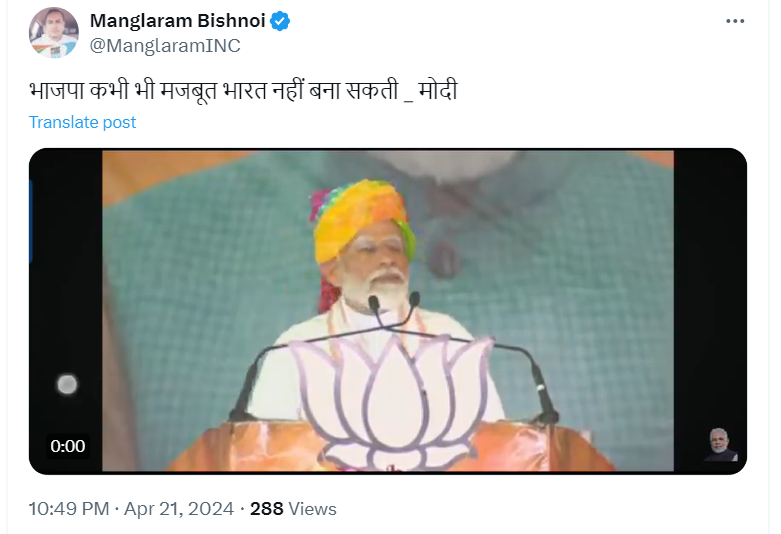Click the gray circular dot on video
Image resolution: width=781 pixels, height=534 pixels.
click(x=67, y=385)
